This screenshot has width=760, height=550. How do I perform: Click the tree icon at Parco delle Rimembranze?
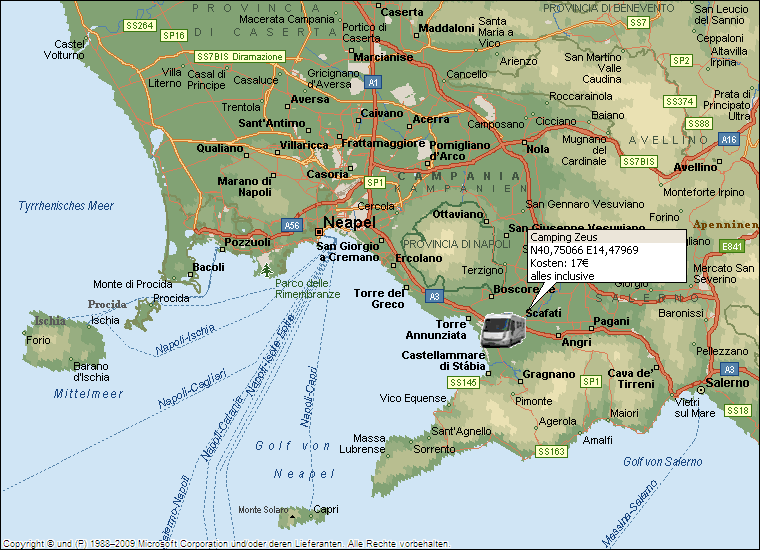(266, 270)
